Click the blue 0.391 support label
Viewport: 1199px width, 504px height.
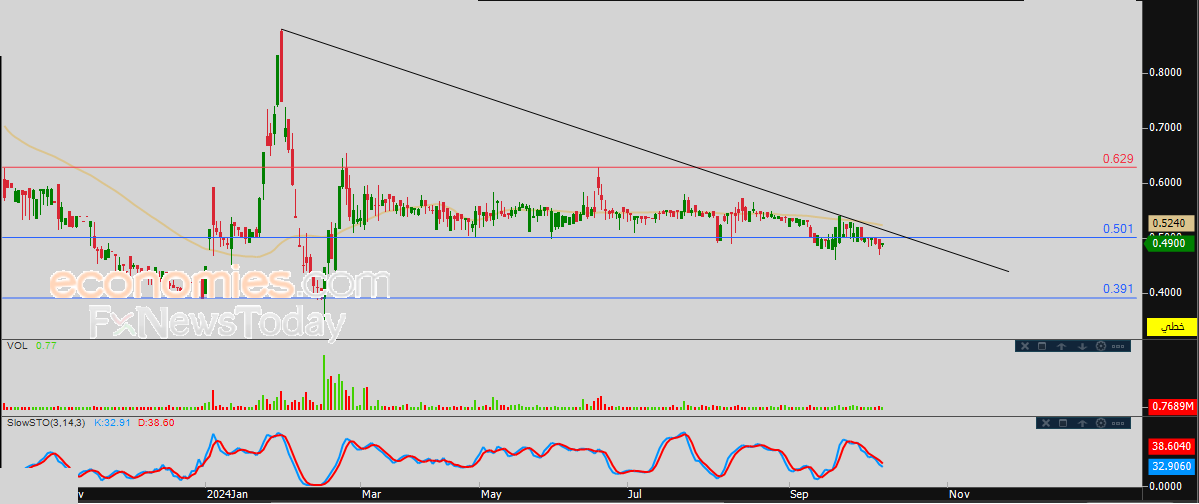pos(1117,289)
